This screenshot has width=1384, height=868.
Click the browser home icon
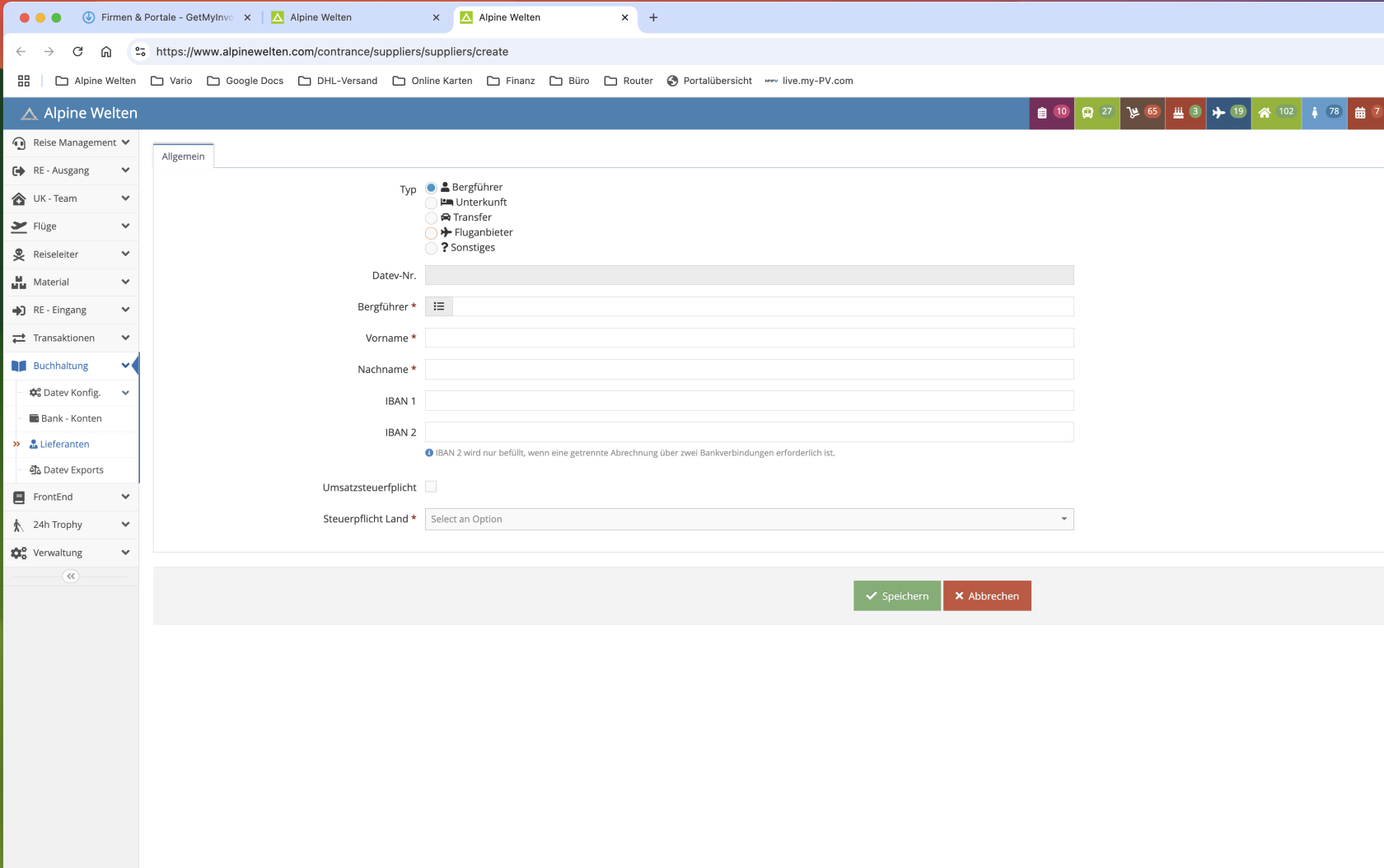pos(106,52)
